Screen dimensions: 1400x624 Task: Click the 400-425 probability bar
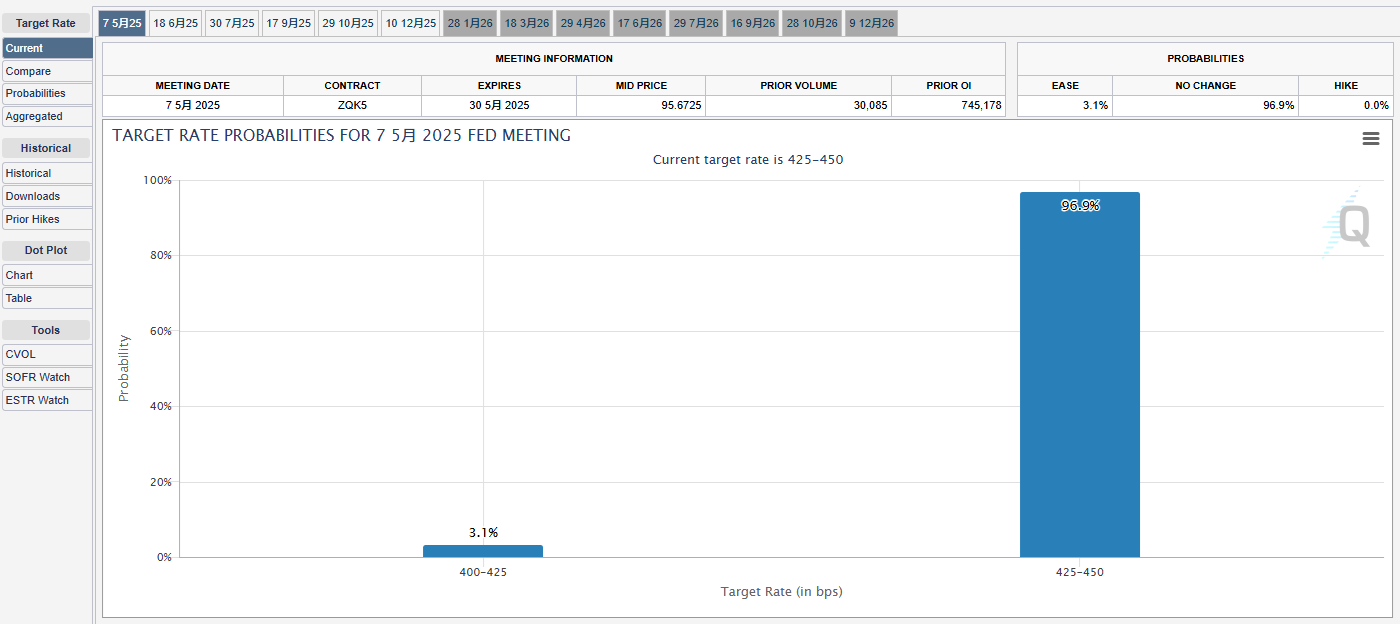point(483,551)
